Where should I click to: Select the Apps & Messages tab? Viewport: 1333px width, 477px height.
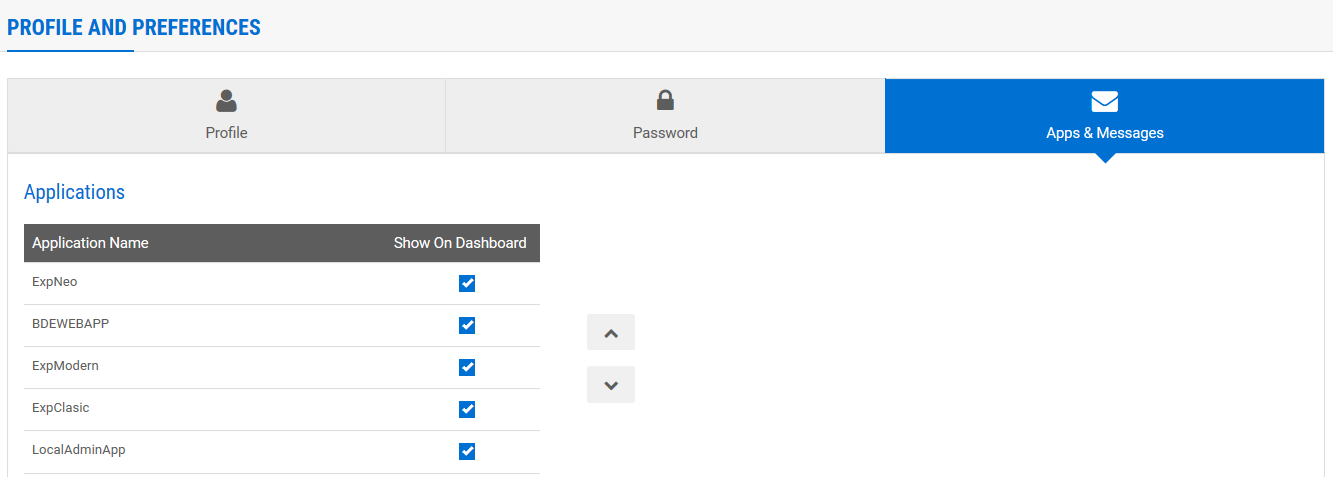click(x=1104, y=116)
